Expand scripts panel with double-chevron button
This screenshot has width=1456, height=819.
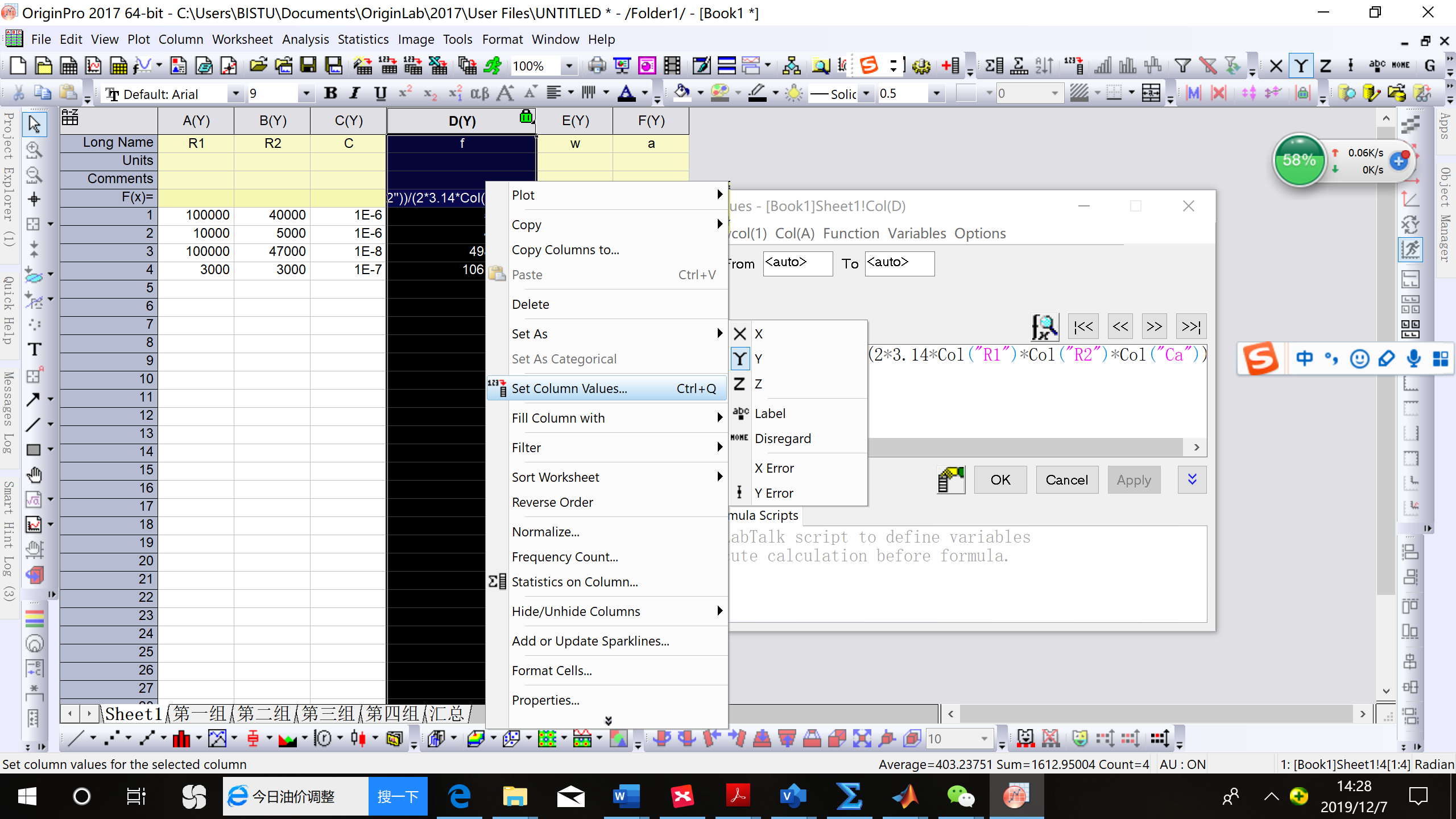click(x=1192, y=479)
